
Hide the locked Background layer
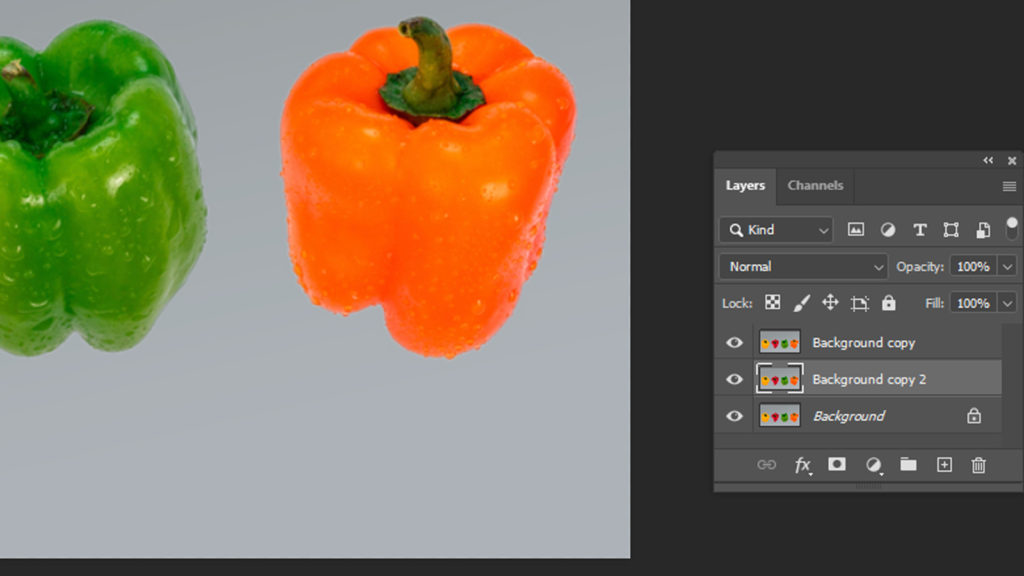click(734, 416)
